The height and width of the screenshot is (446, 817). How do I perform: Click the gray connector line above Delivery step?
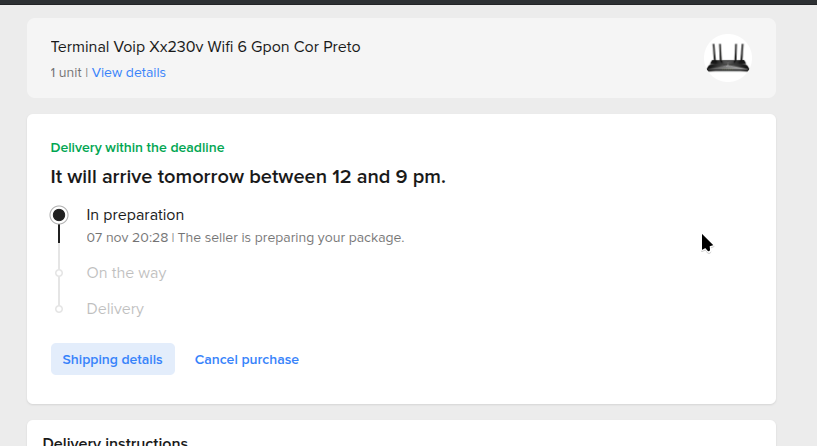pos(59,291)
